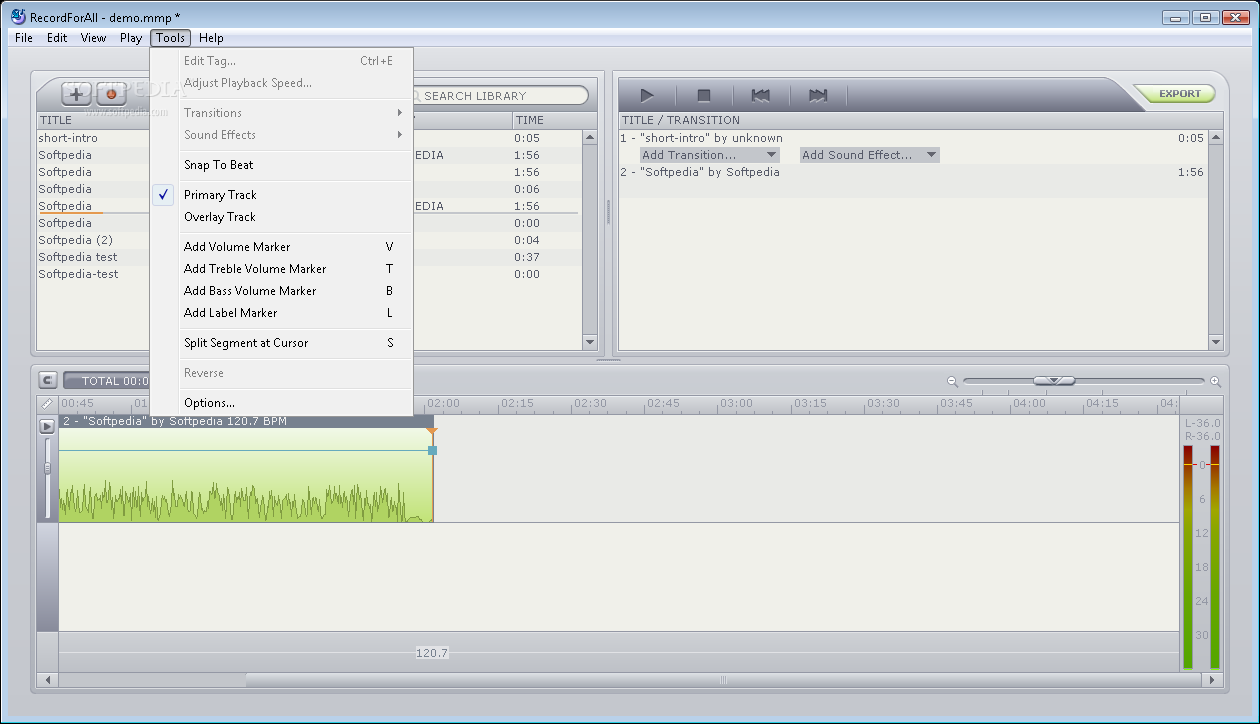Screen dimensions: 1260x724
Task: Click the timeline horizontal scrollbar thumb
Action: point(723,680)
